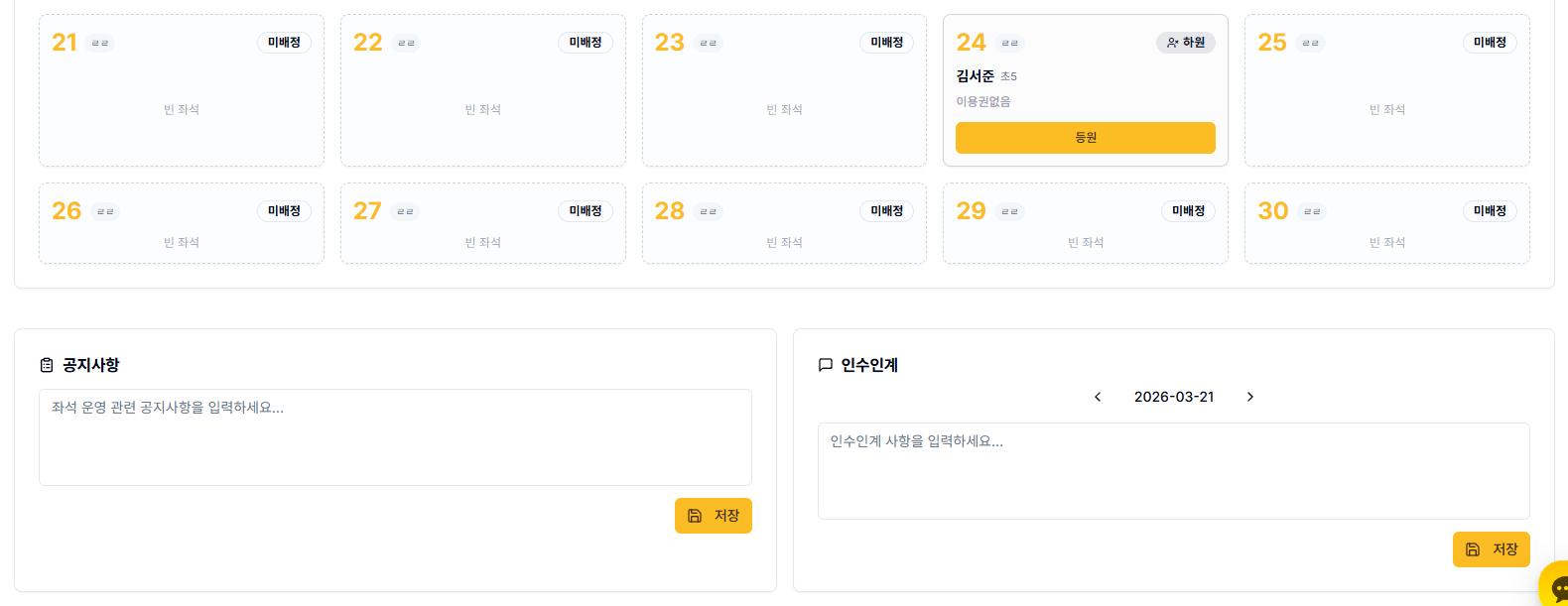Click the speech bubble icon beside 인수인계
Viewport: 1568px width, 606px height.
825,364
